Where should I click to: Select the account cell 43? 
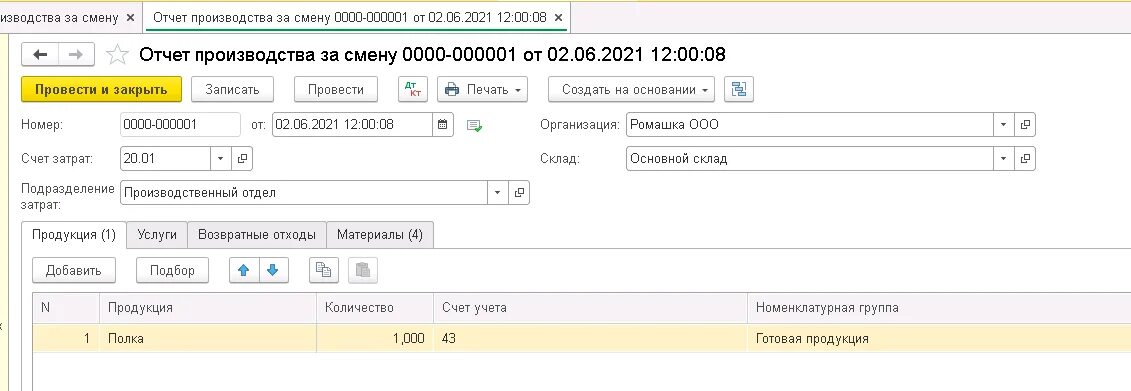590,338
